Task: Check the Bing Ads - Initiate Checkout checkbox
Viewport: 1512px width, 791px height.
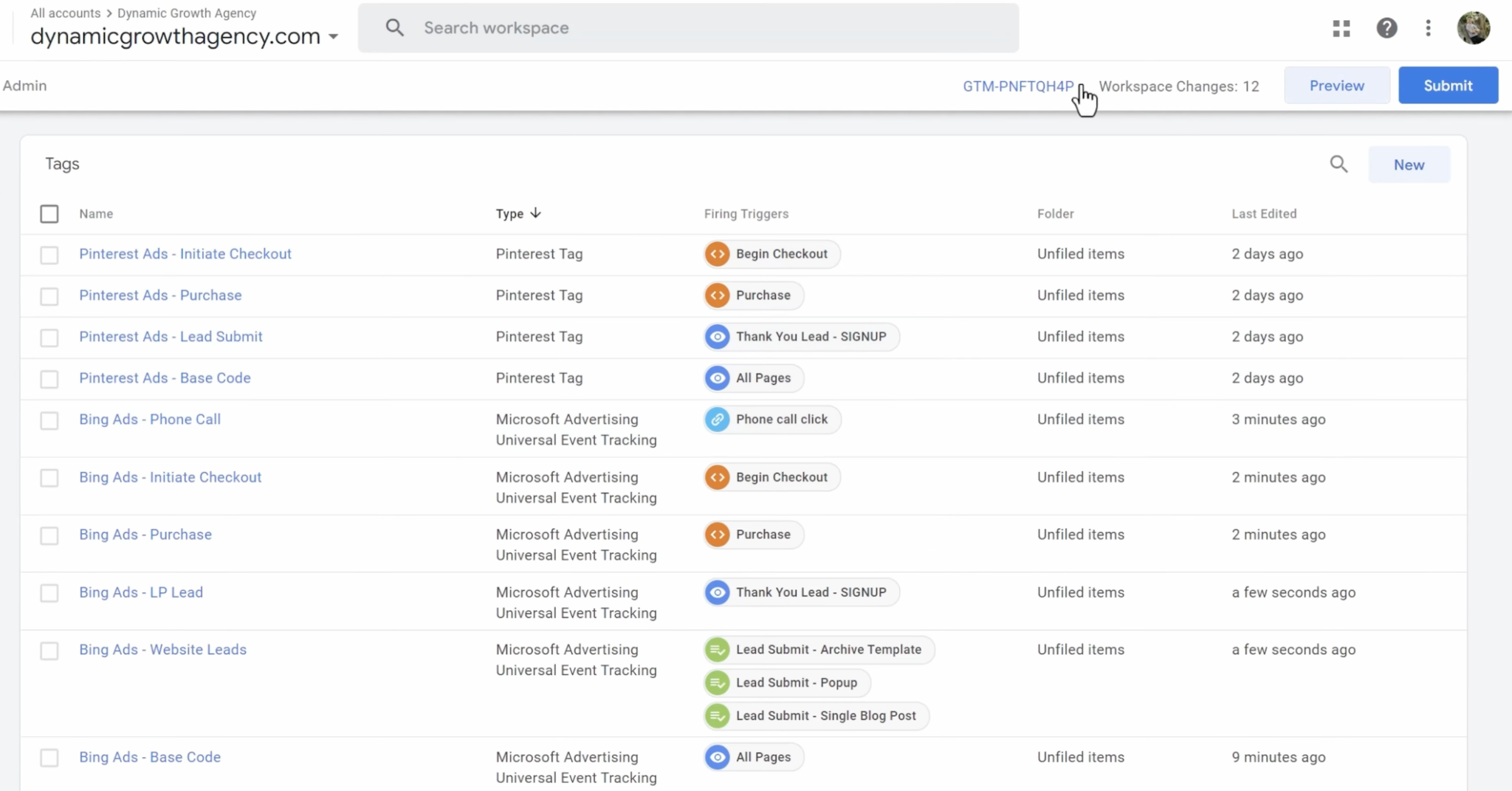Action: (49, 478)
